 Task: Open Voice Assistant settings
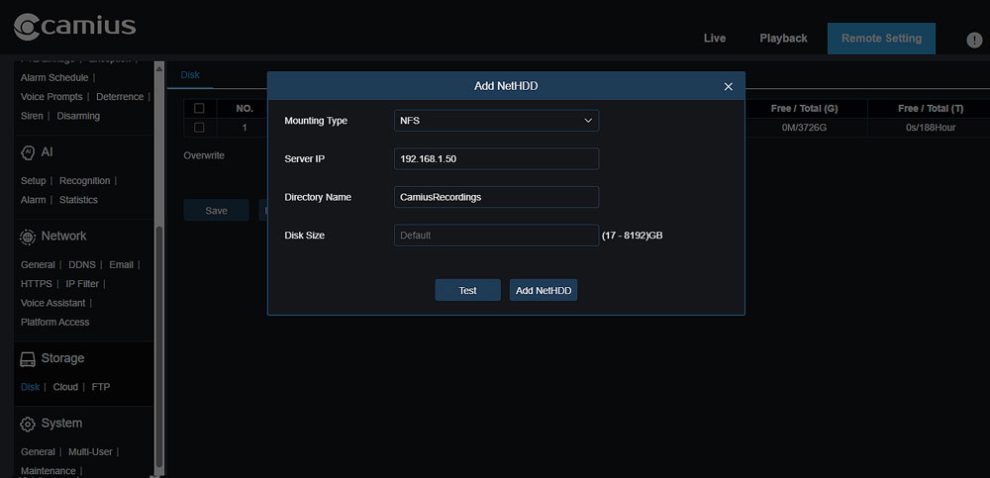pyautogui.click(x=52, y=303)
